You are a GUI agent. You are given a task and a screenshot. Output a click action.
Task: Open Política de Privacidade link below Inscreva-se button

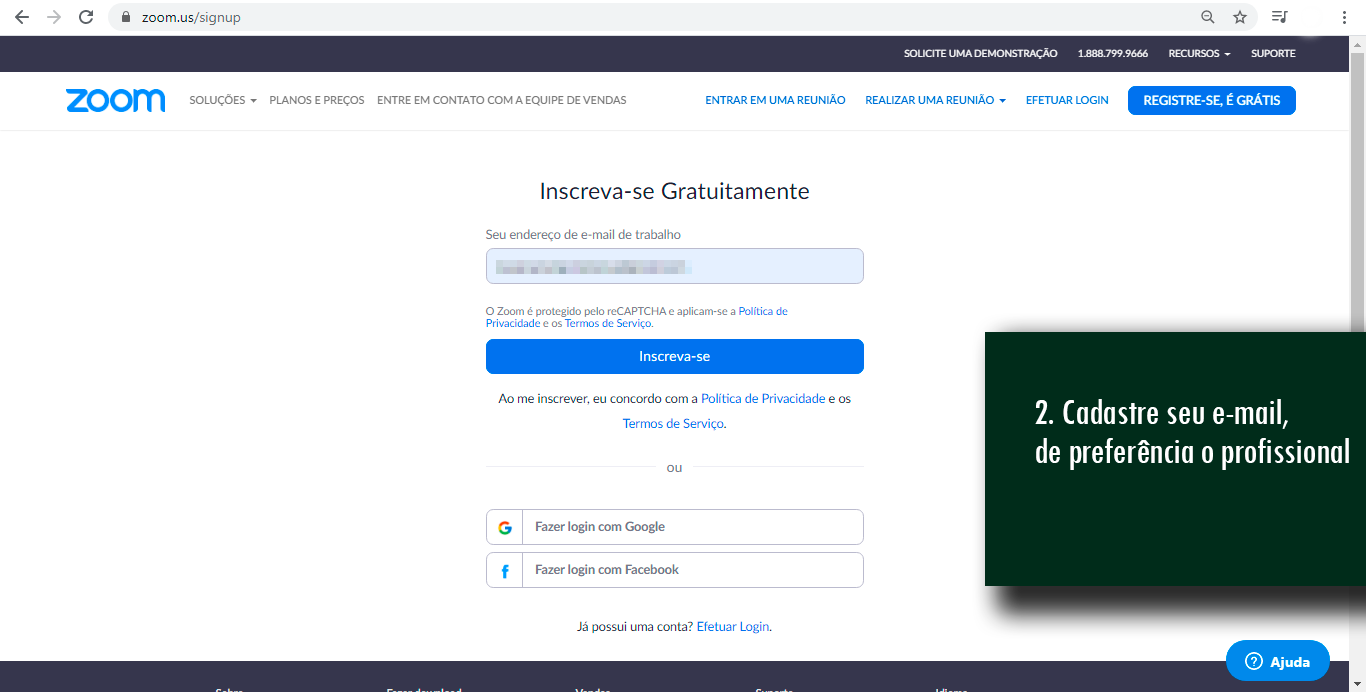tap(763, 398)
